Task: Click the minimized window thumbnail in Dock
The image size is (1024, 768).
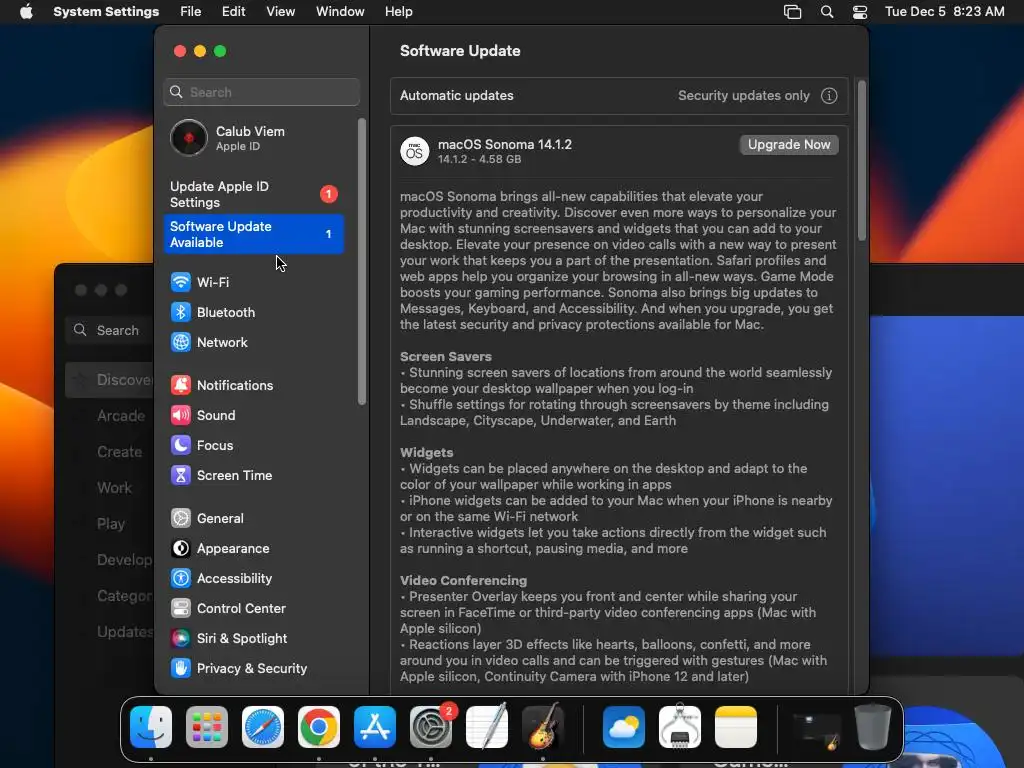Action: coord(816,729)
